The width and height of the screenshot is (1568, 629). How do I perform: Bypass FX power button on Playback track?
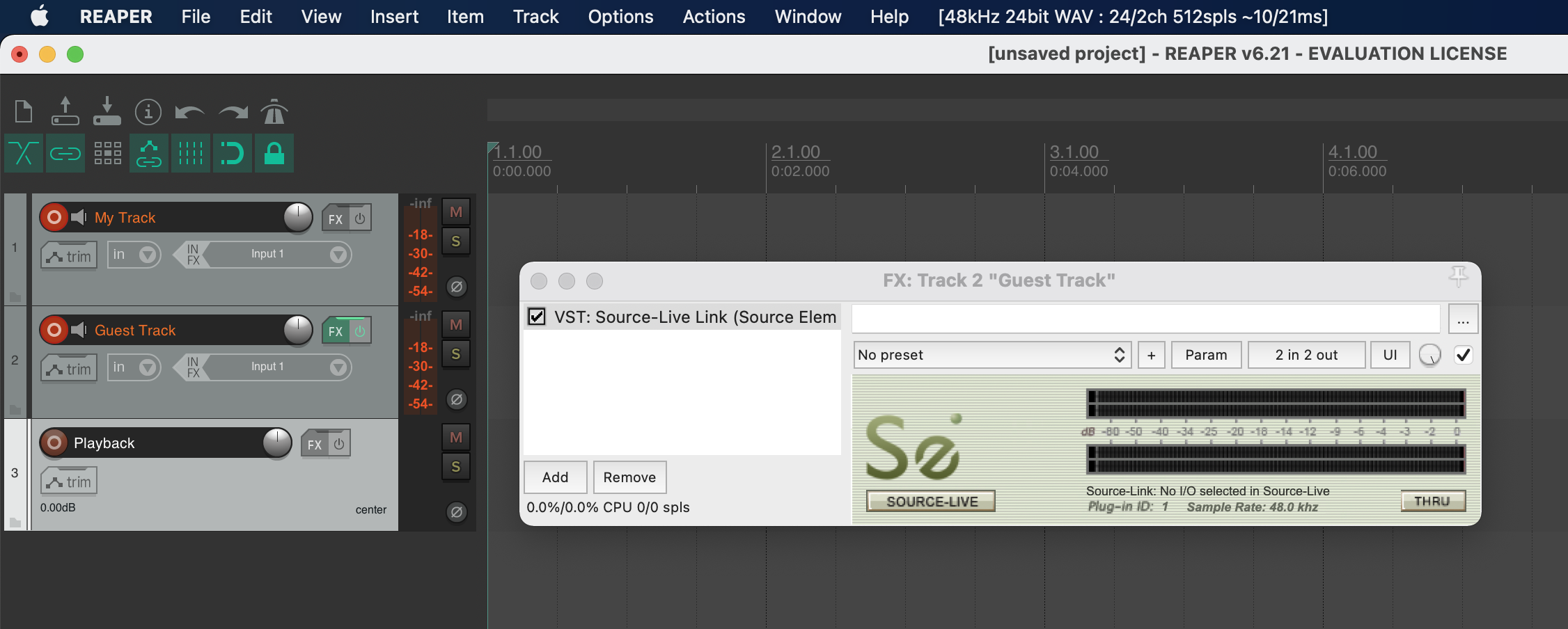click(339, 444)
